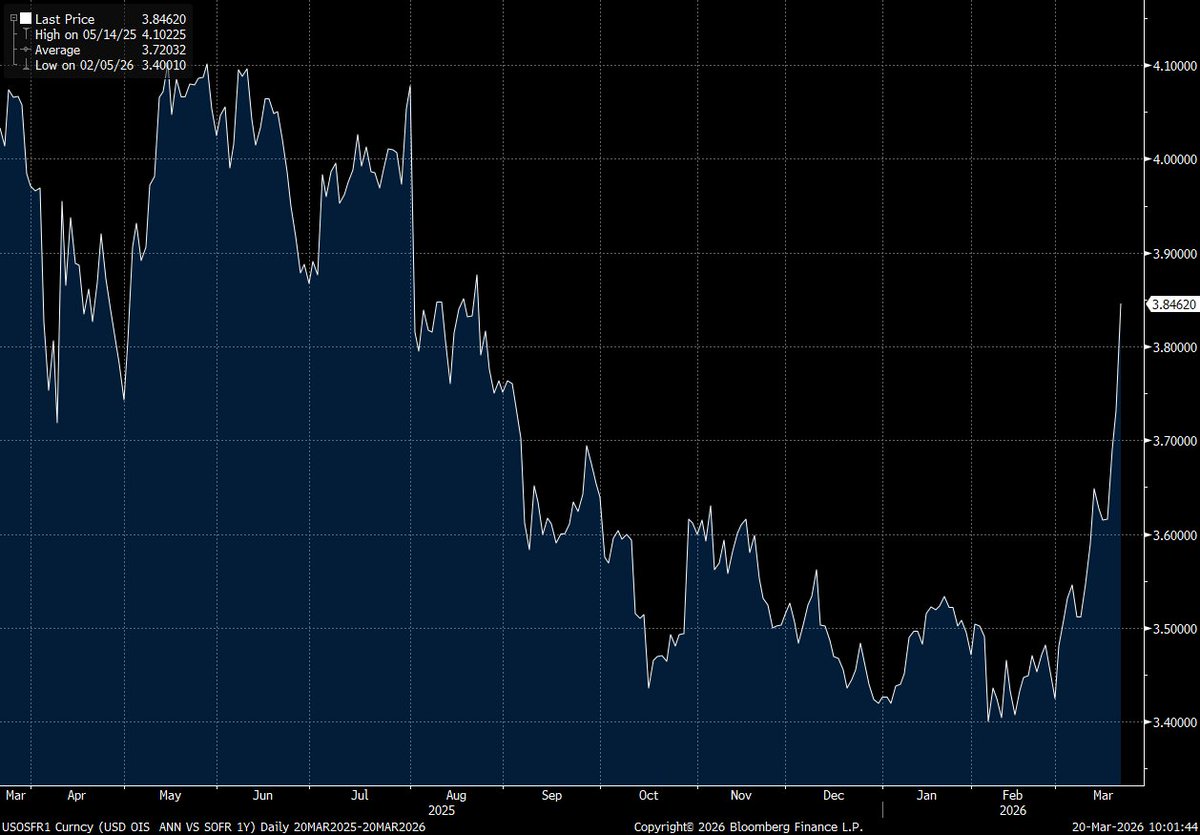Viewport: 1200px width, 835px height.
Task: Click the 3.40000 y-axis label
Action: point(1174,723)
